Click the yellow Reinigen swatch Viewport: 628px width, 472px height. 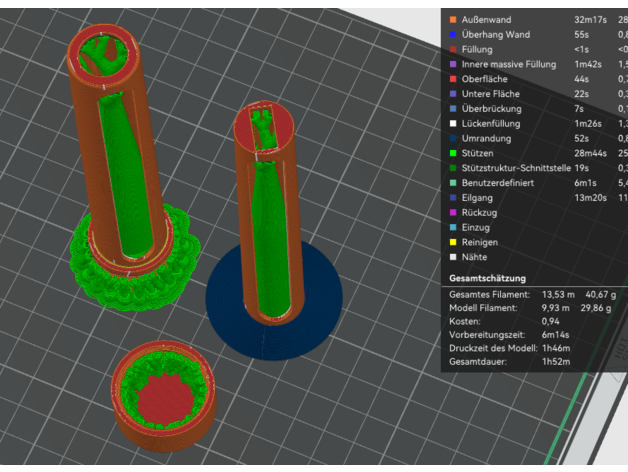(x=454, y=243)
